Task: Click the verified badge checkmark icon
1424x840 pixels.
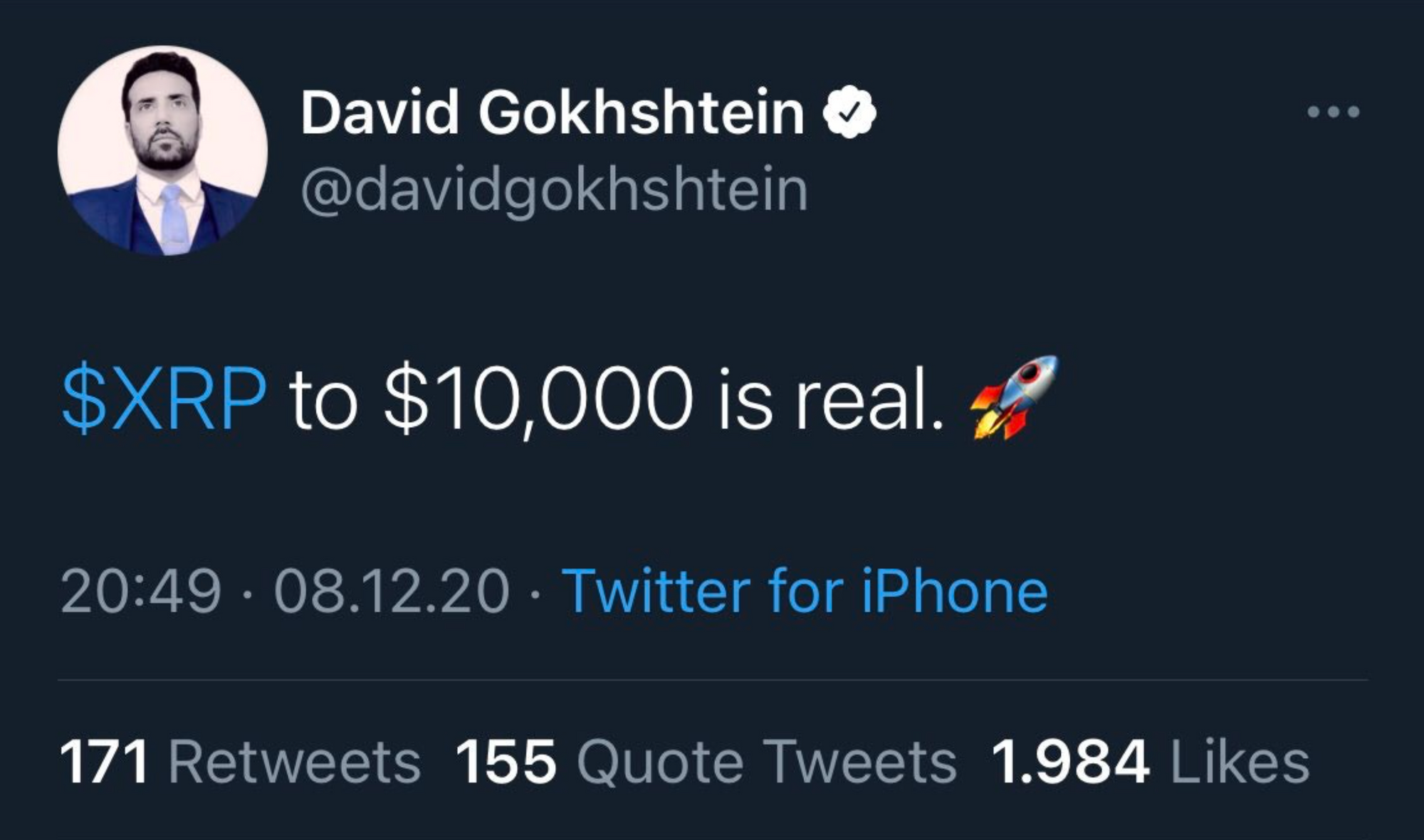Action: tap(849, 112)
